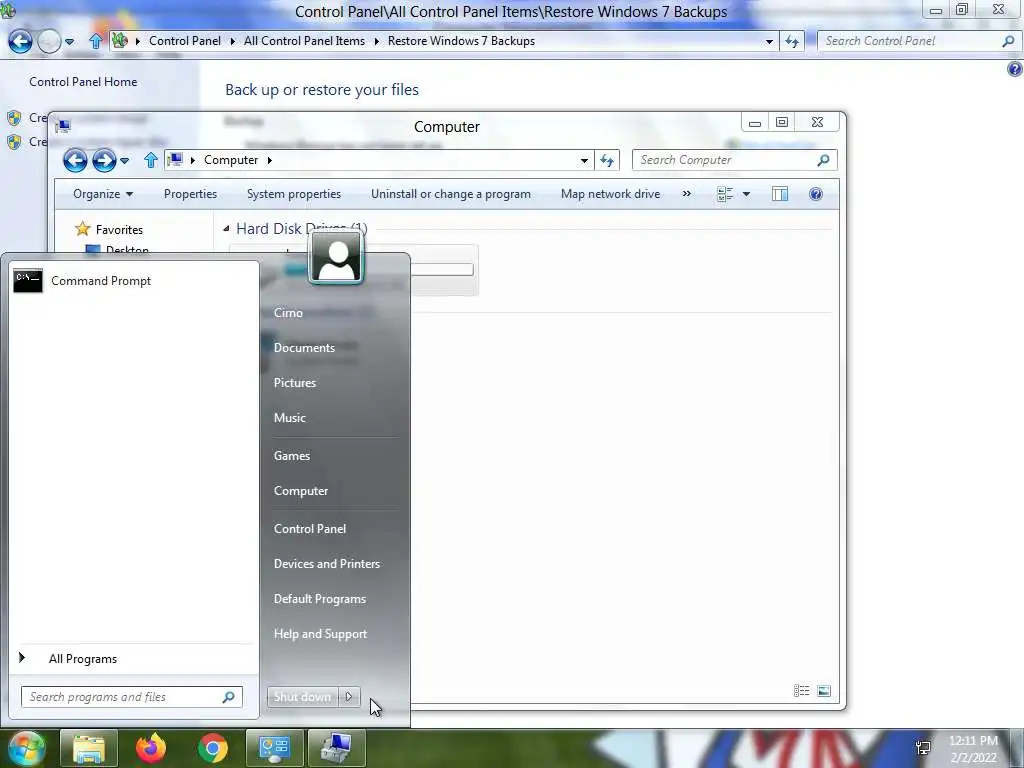Open Pictures from Start menu
This screenshot has width=1024, height=768.
[295, 383]
